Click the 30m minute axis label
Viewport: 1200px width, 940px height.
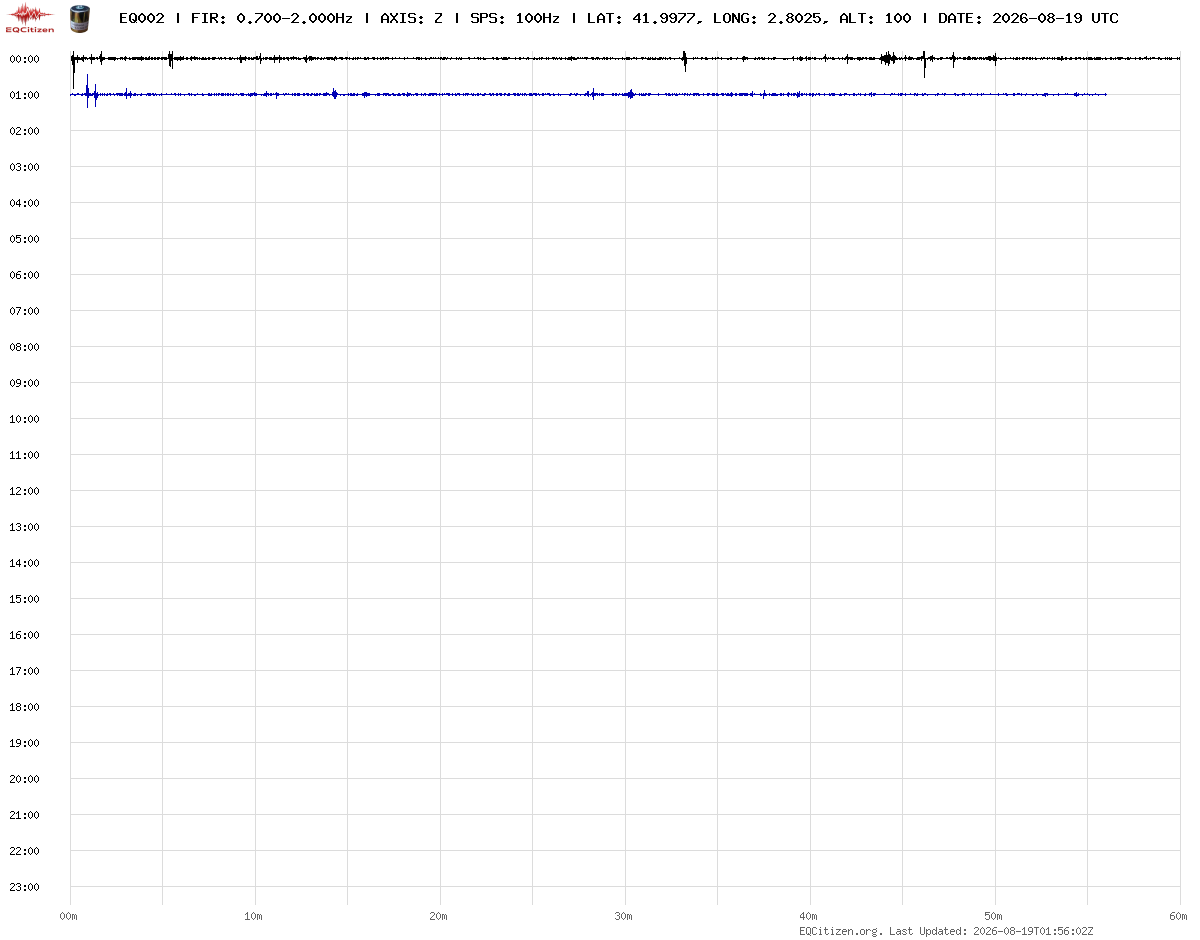[x=624, y=916]
